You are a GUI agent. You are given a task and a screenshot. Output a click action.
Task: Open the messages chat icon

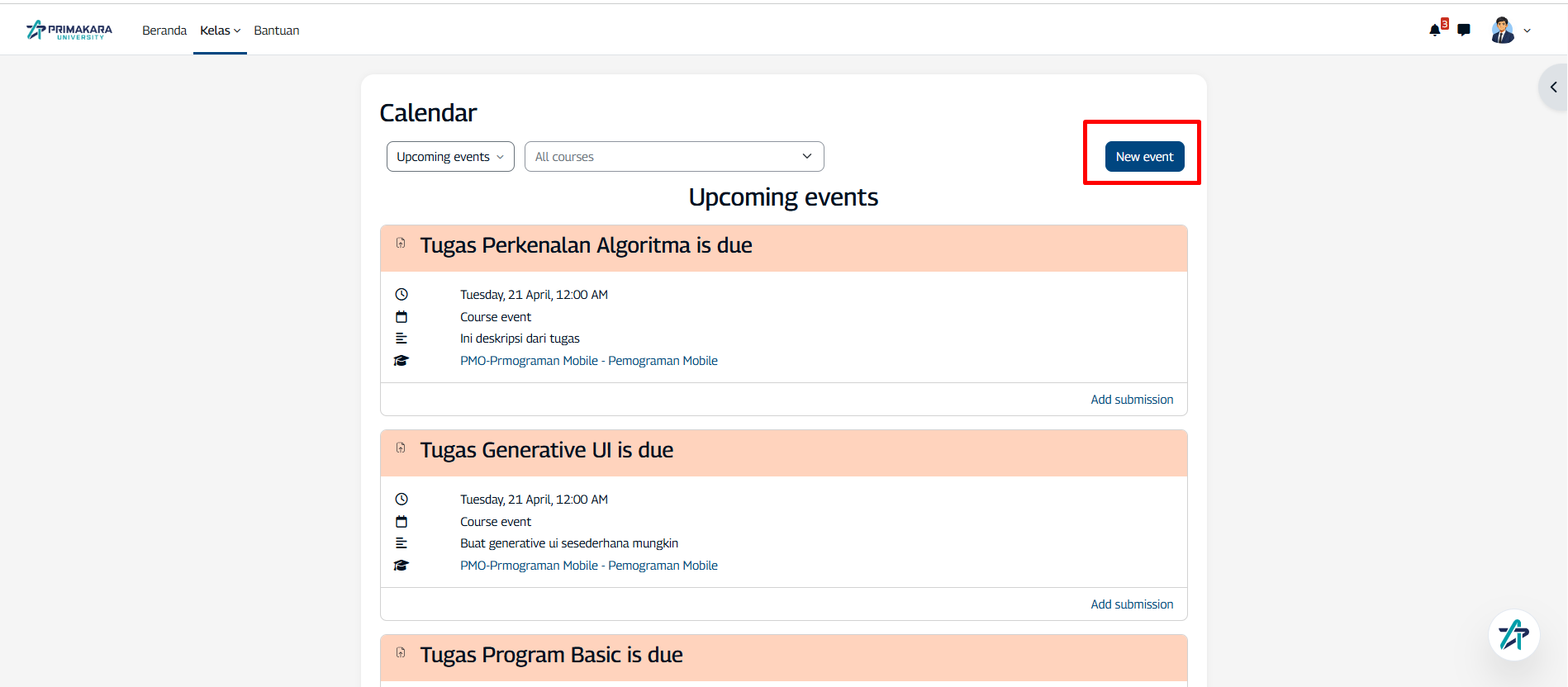(x=1464, y=31)
